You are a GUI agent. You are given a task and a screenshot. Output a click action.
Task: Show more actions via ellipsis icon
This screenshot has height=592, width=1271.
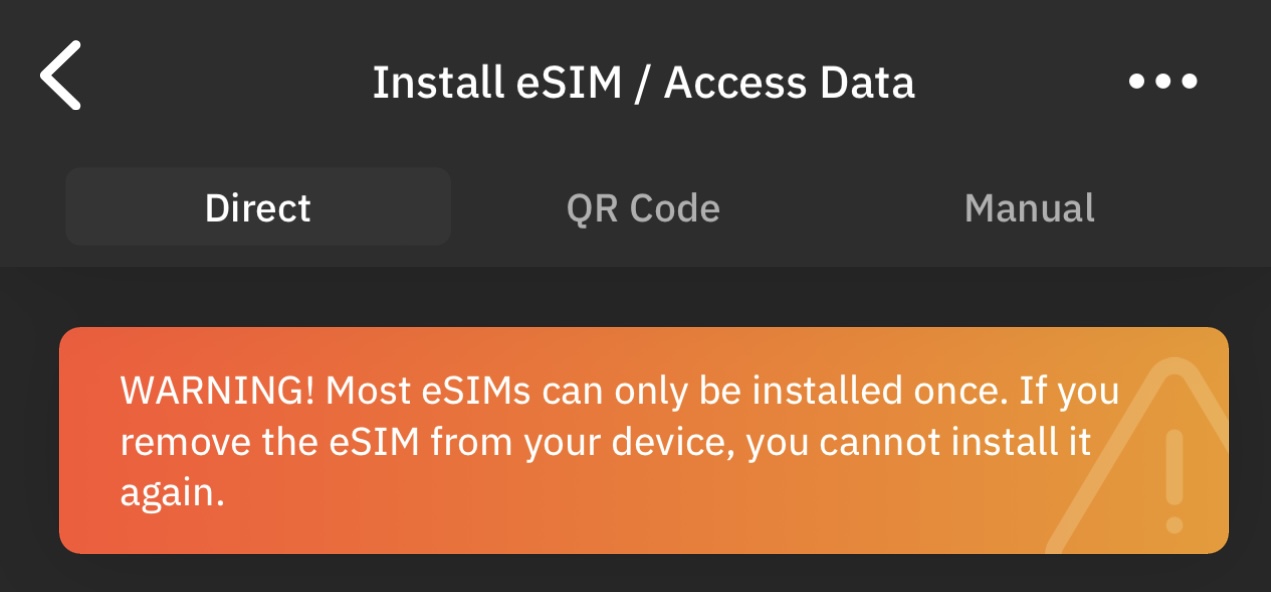[1162, 82]
